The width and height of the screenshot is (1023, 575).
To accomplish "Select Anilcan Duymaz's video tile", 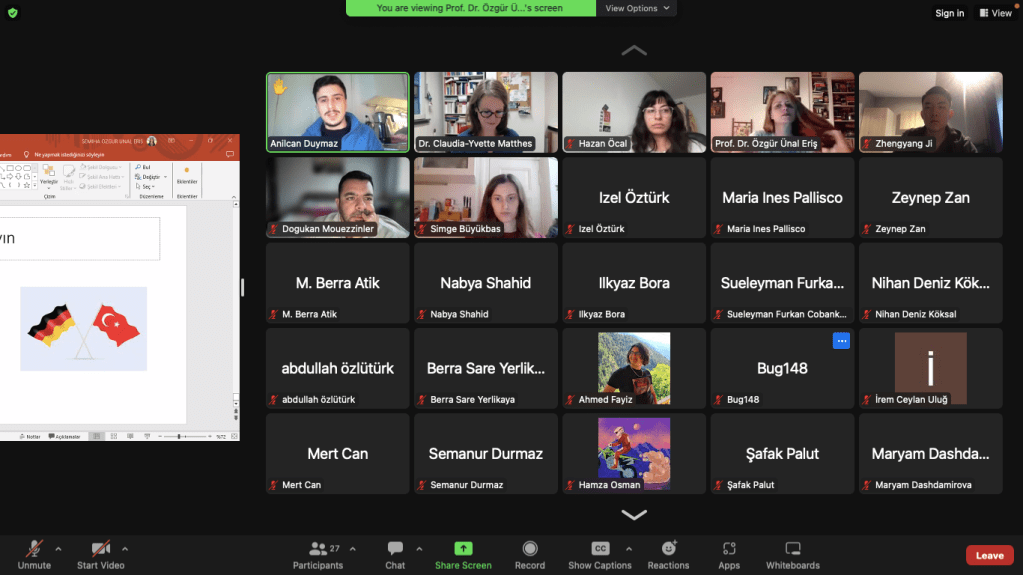I will pos(337,111).
